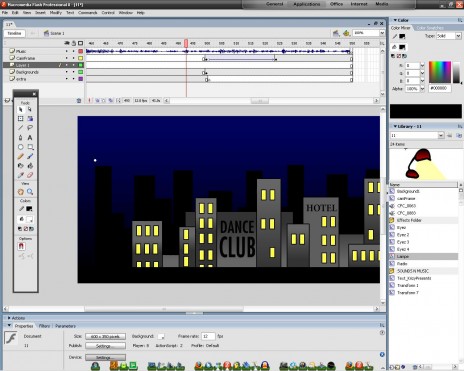Open the Window menu

(126, 13)
